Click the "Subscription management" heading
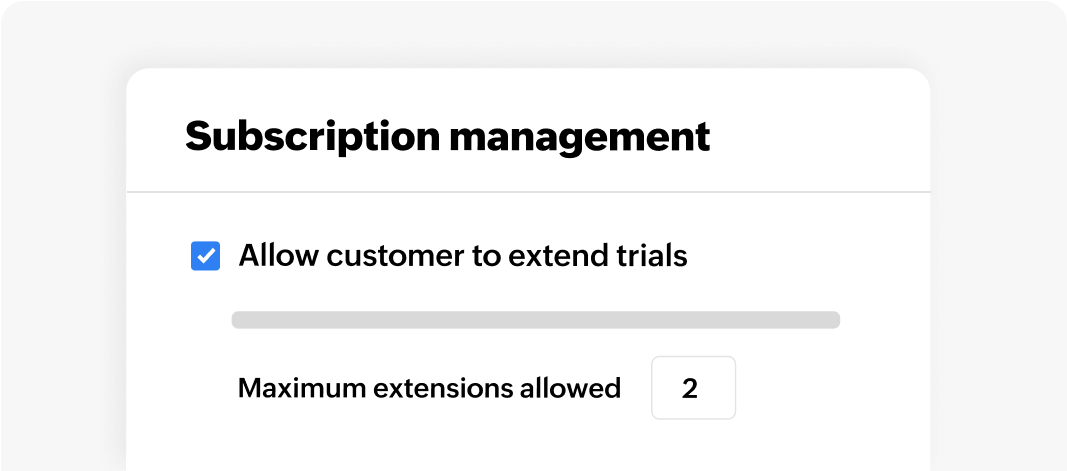The image size is (1067, 471). (x=447, y=136)
